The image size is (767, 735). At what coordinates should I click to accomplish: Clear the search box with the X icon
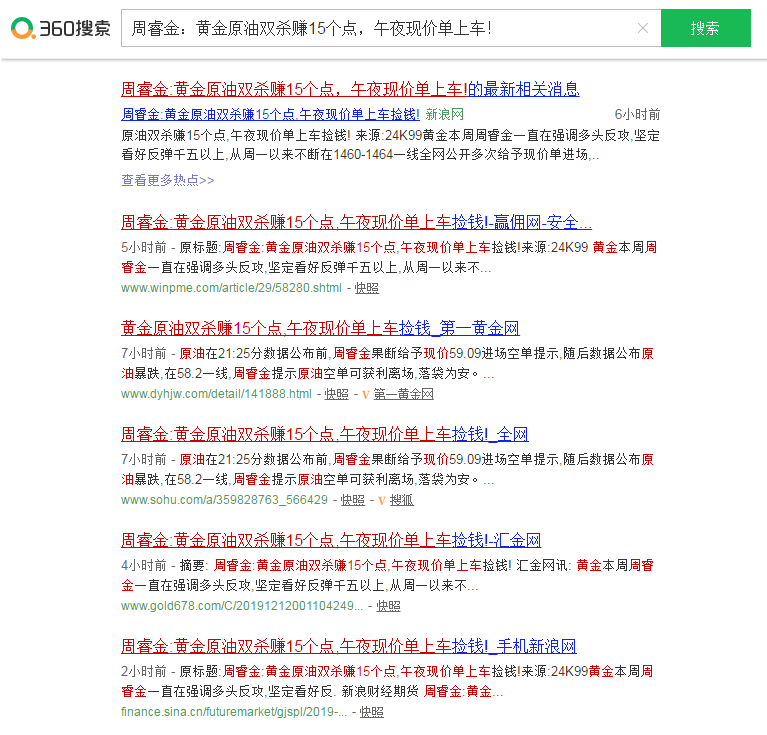point(643,28)
